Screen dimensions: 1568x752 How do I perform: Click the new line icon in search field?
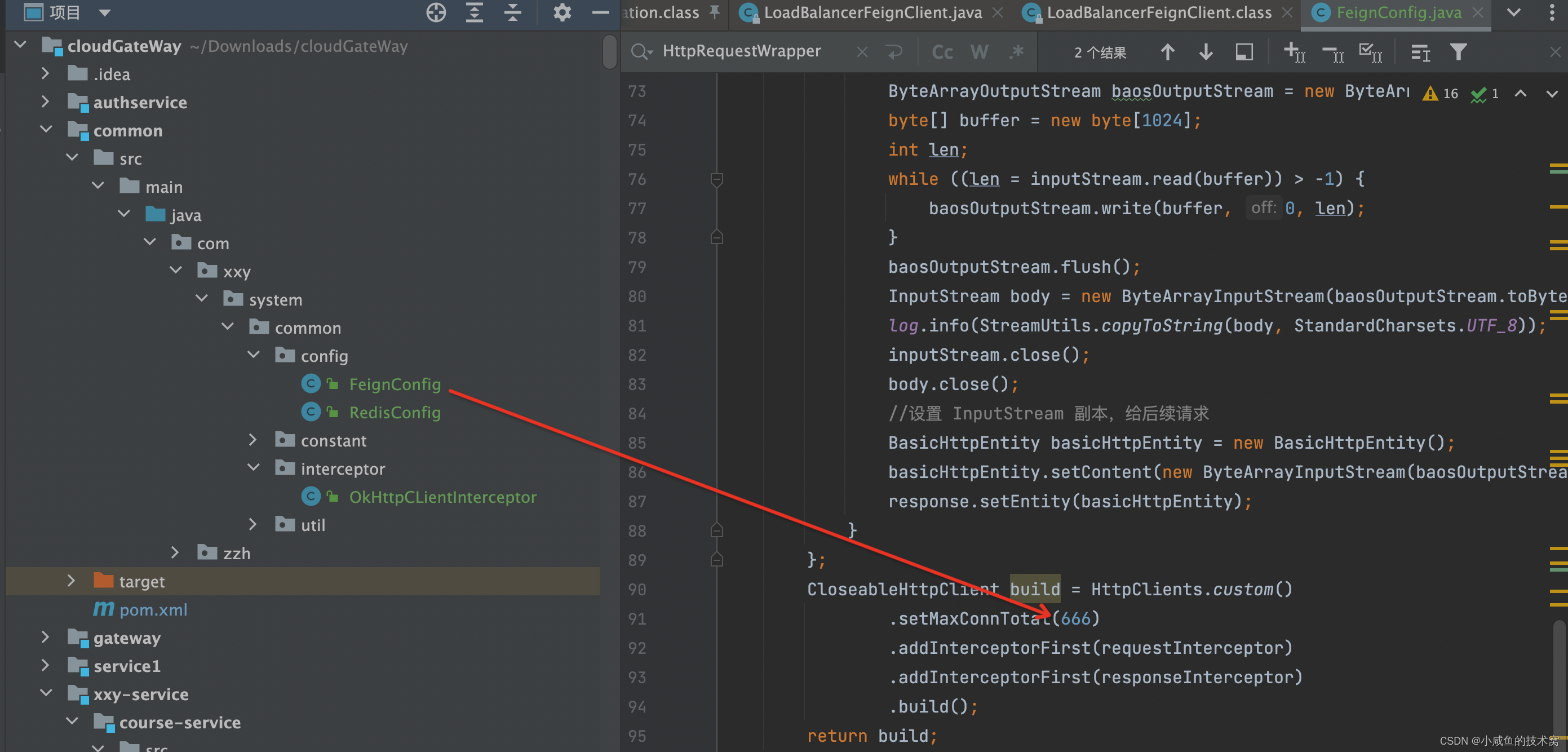(894, 52)
